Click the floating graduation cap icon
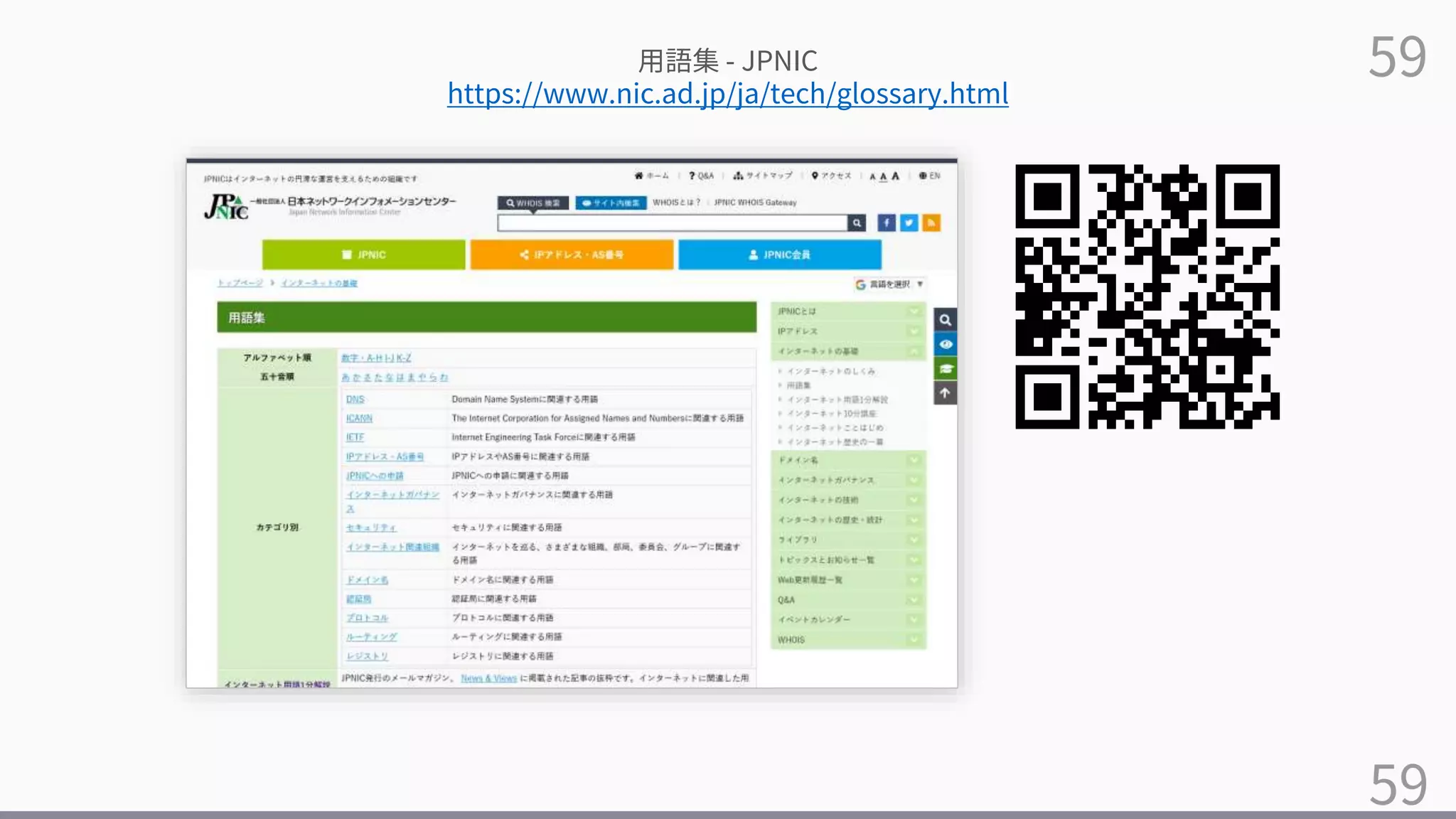This screenshot has height=819, width=1456. tap(945, 368)
